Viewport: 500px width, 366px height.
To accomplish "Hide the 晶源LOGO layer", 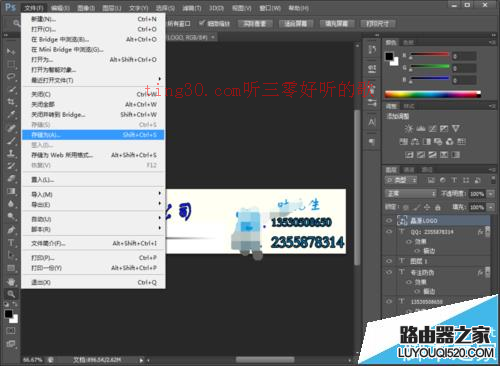I will click(389, 221).
